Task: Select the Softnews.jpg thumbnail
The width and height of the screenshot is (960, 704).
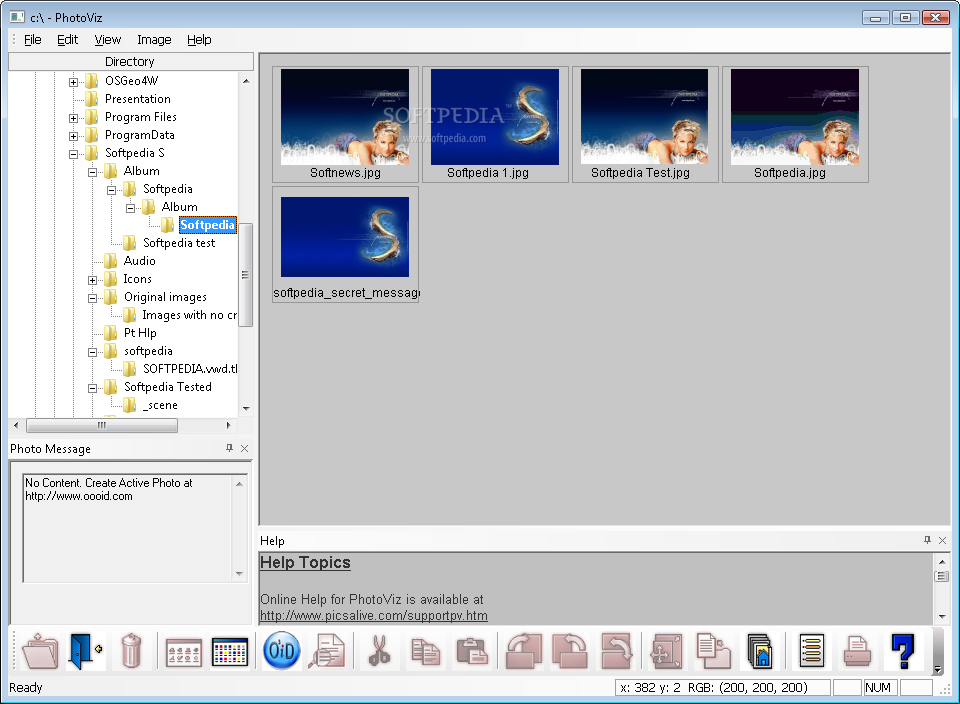Action: pyautogui.click(x=345, y=124)
